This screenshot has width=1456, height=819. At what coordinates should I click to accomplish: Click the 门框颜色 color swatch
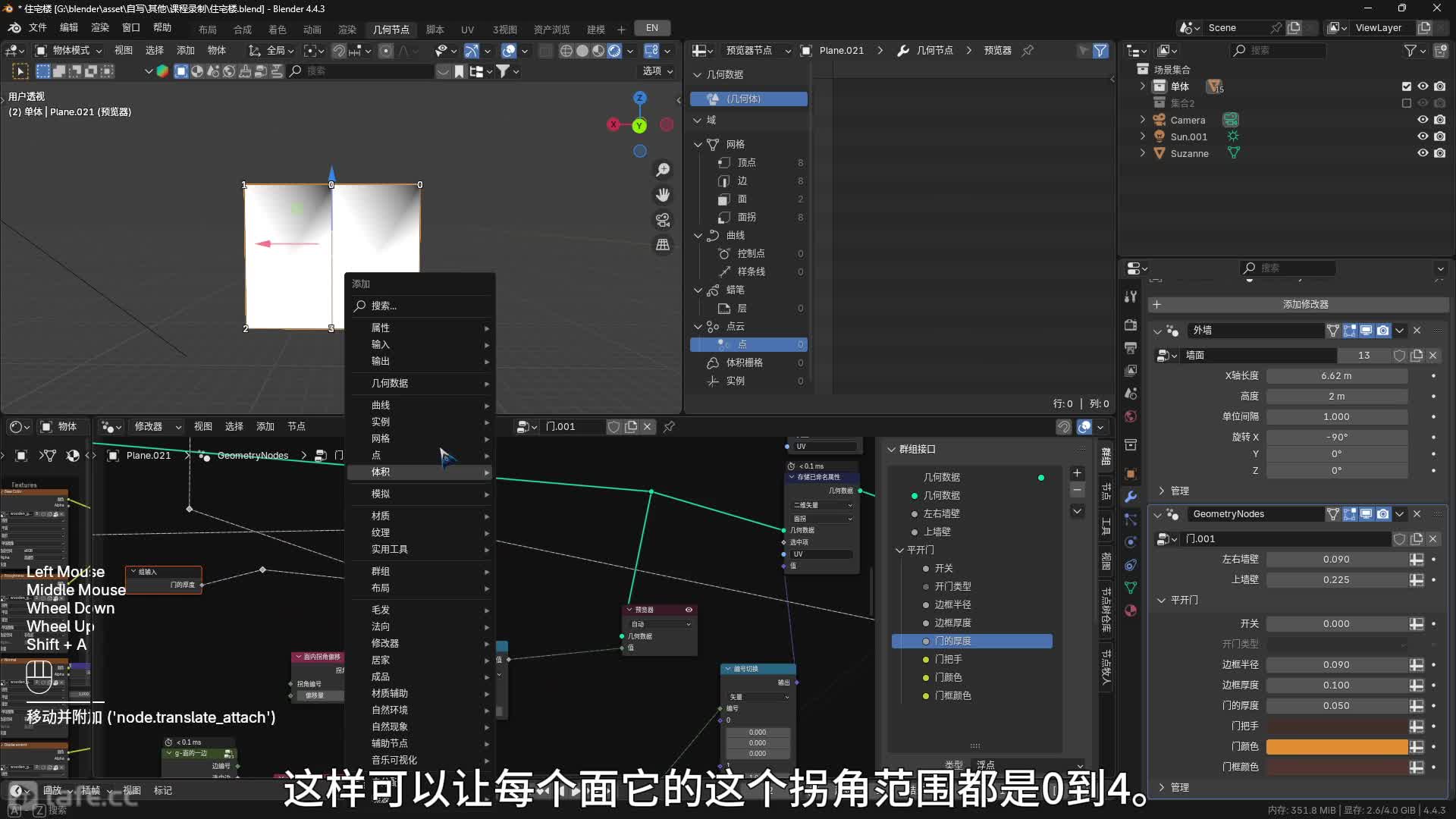[x=1336, y=767]
